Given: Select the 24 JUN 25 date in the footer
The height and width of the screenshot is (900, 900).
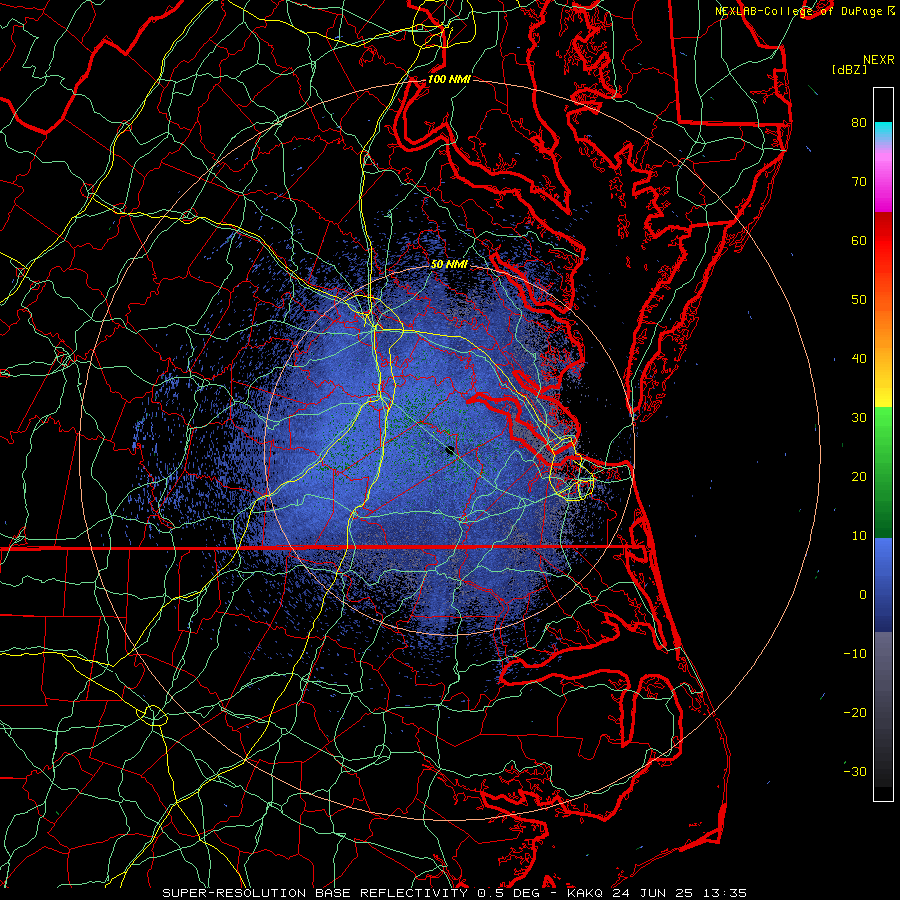Looking at the screenshot, I should (653, 893).
